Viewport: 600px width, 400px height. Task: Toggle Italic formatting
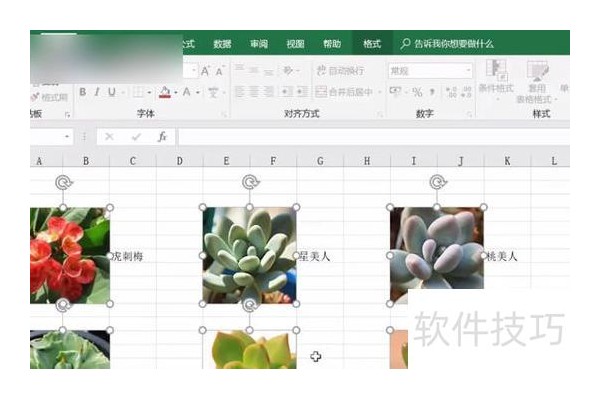pyautogui.click(x=97, y=92)
